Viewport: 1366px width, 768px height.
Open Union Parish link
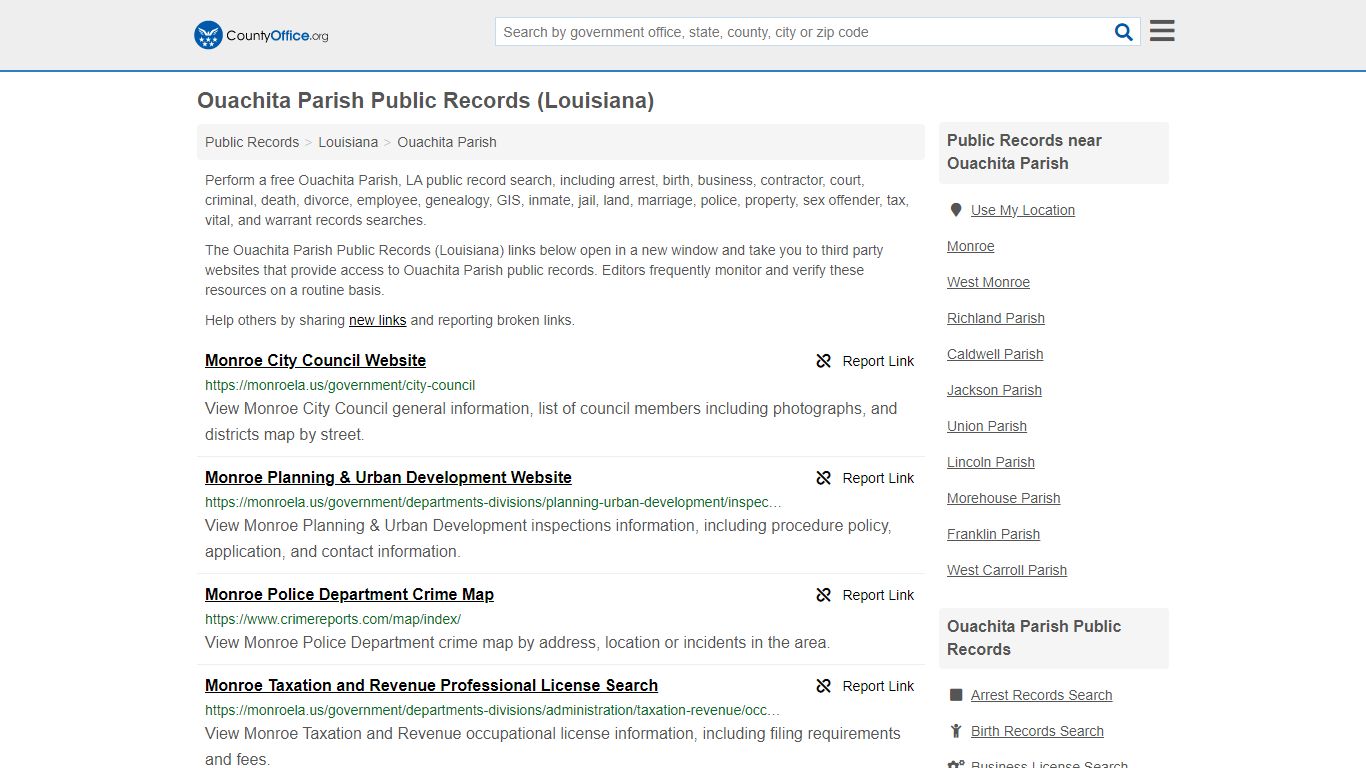point(987,426)
